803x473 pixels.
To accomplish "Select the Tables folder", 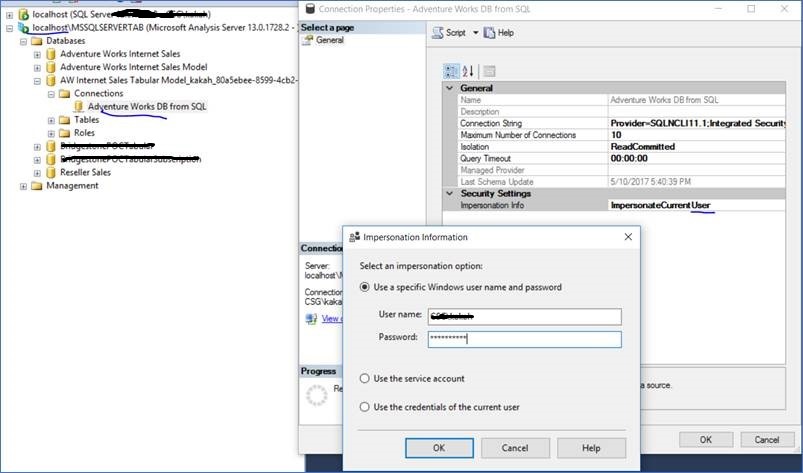I will pos(87,120).
